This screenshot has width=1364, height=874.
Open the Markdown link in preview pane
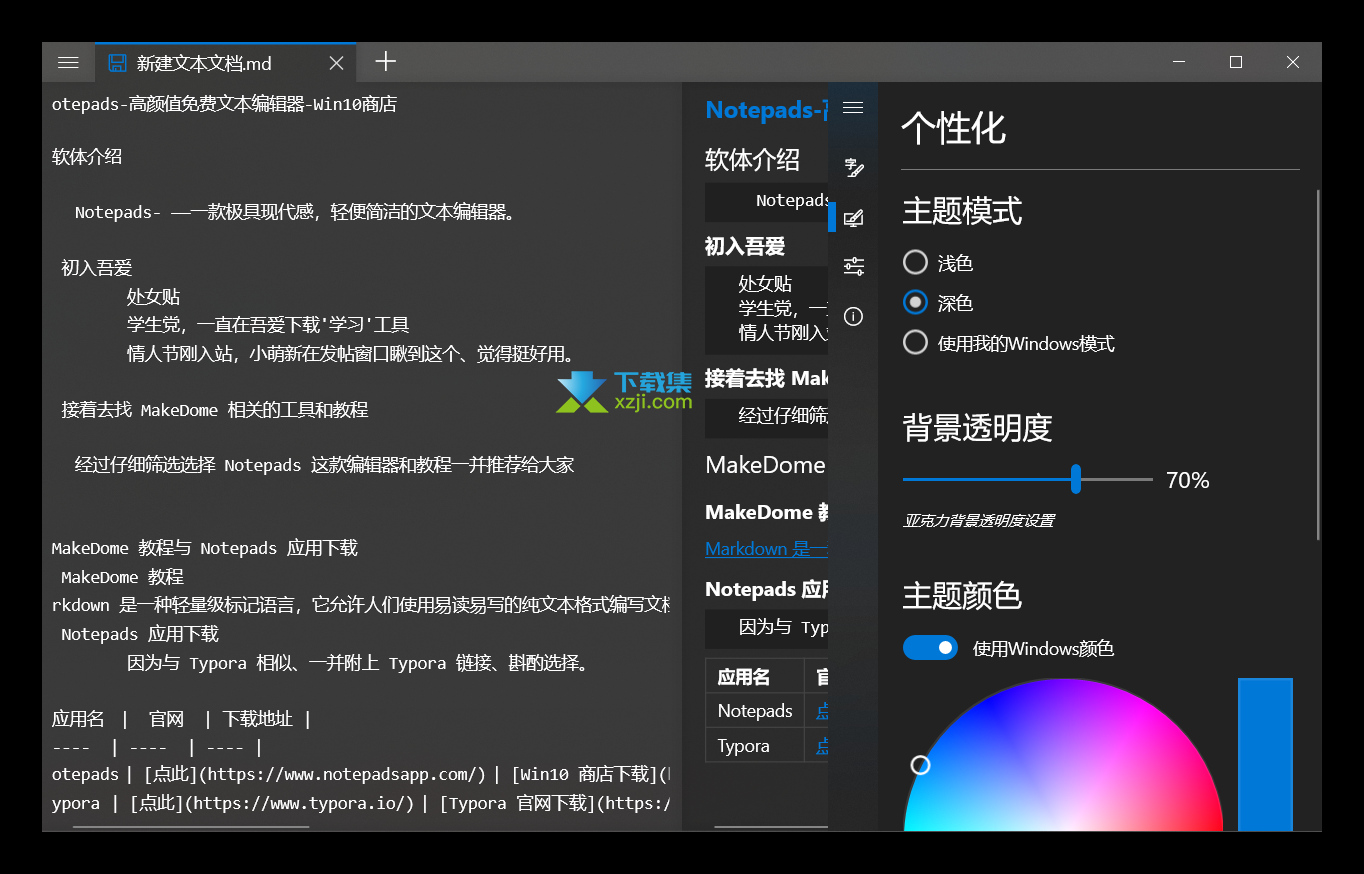click(766, 548)
